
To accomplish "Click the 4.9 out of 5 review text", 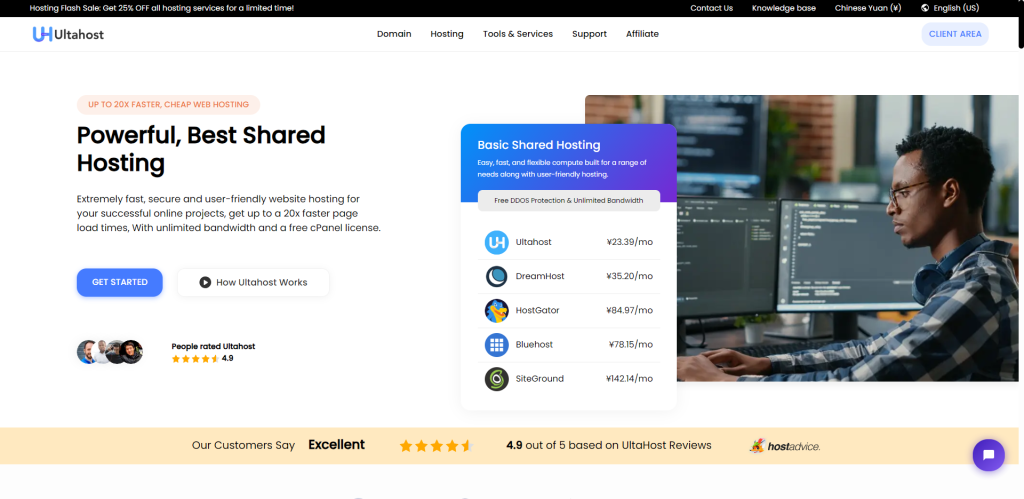I will pos(609,445).
